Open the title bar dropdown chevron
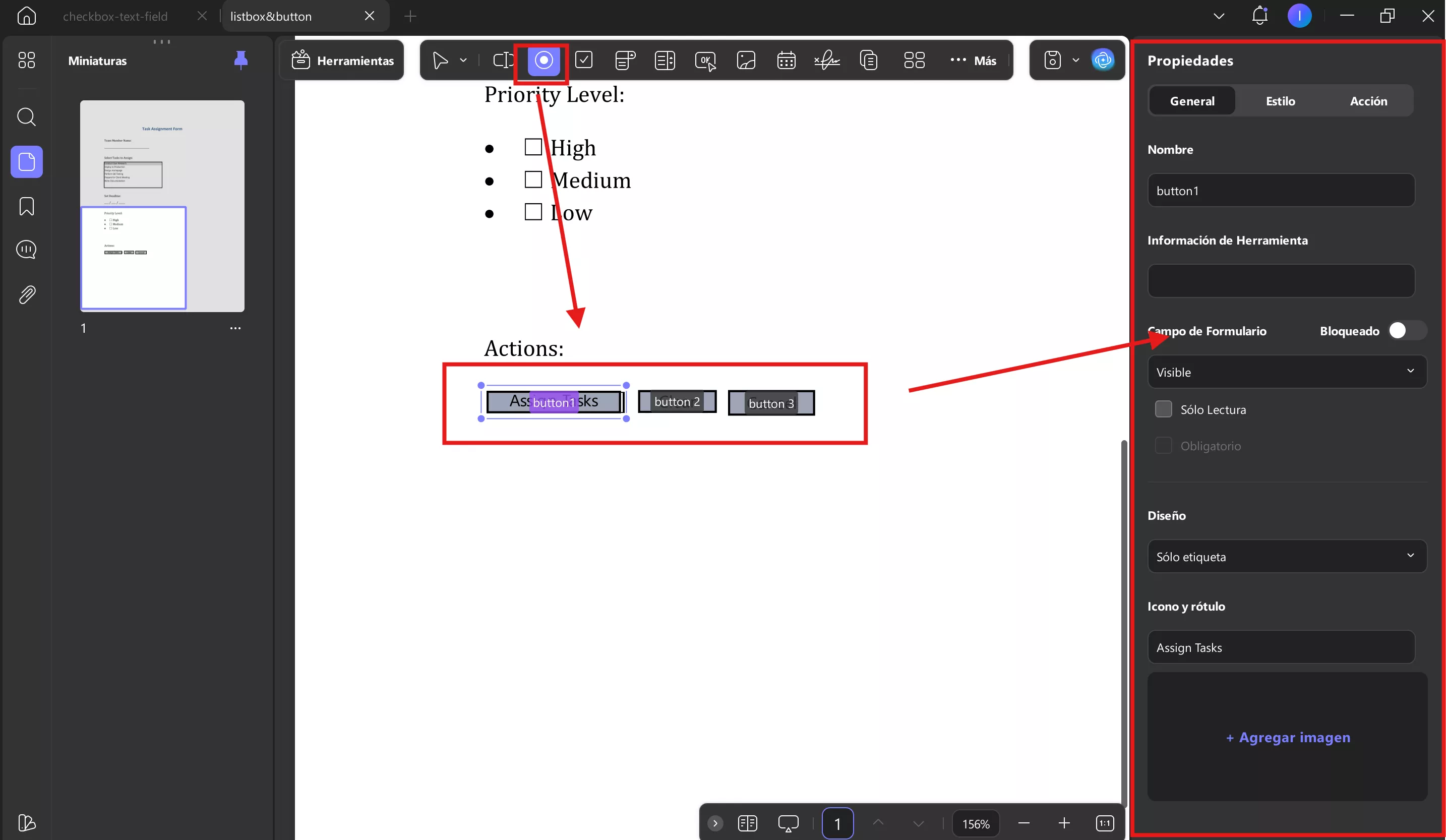This screenshot has height=840, width=1446. pos(1219,16)
